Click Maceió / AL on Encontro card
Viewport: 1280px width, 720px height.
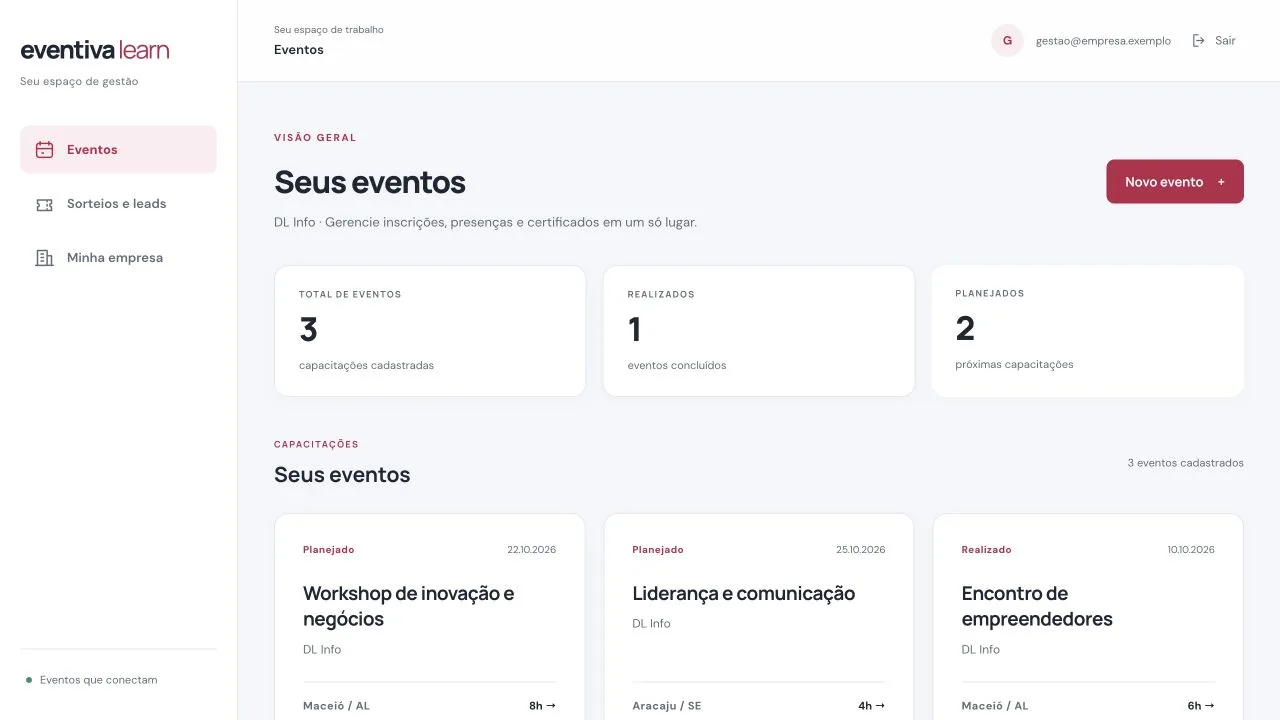[x=995, y=706]
